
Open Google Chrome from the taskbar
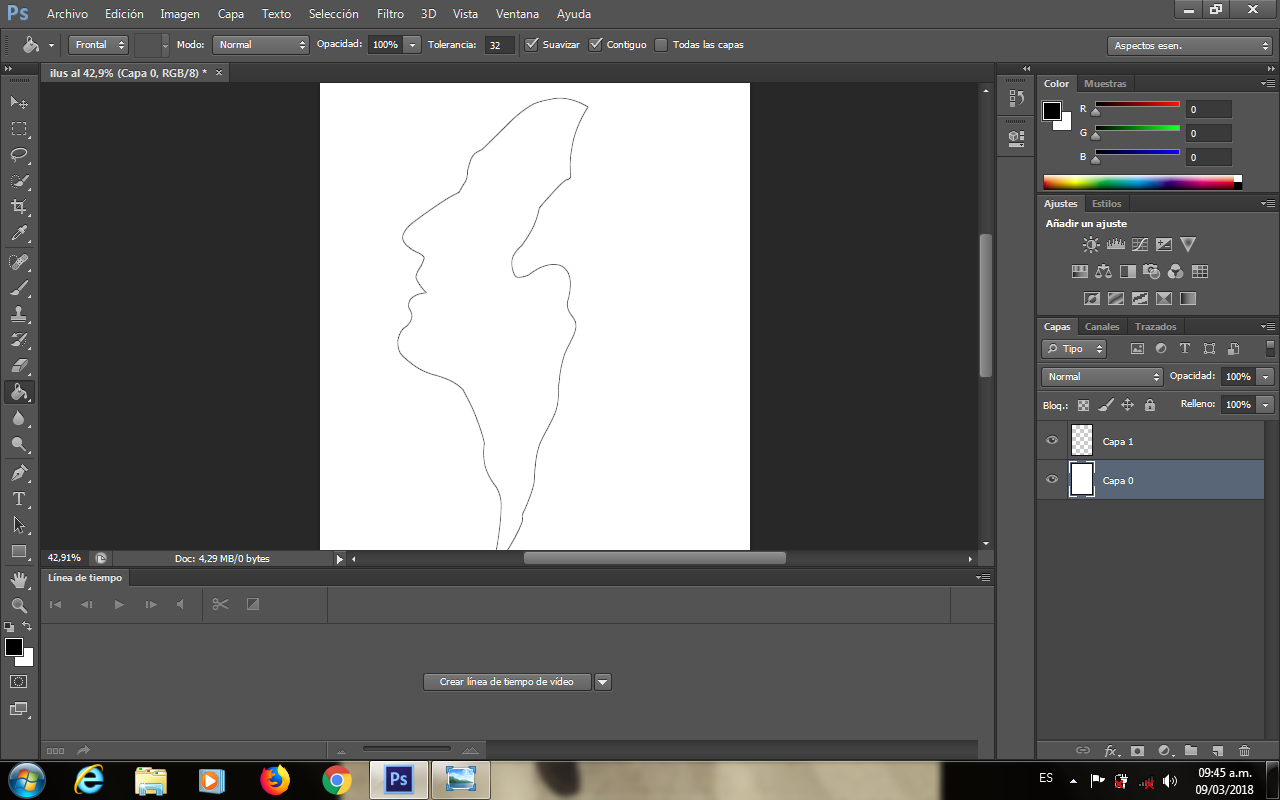(x=337, y=779)
